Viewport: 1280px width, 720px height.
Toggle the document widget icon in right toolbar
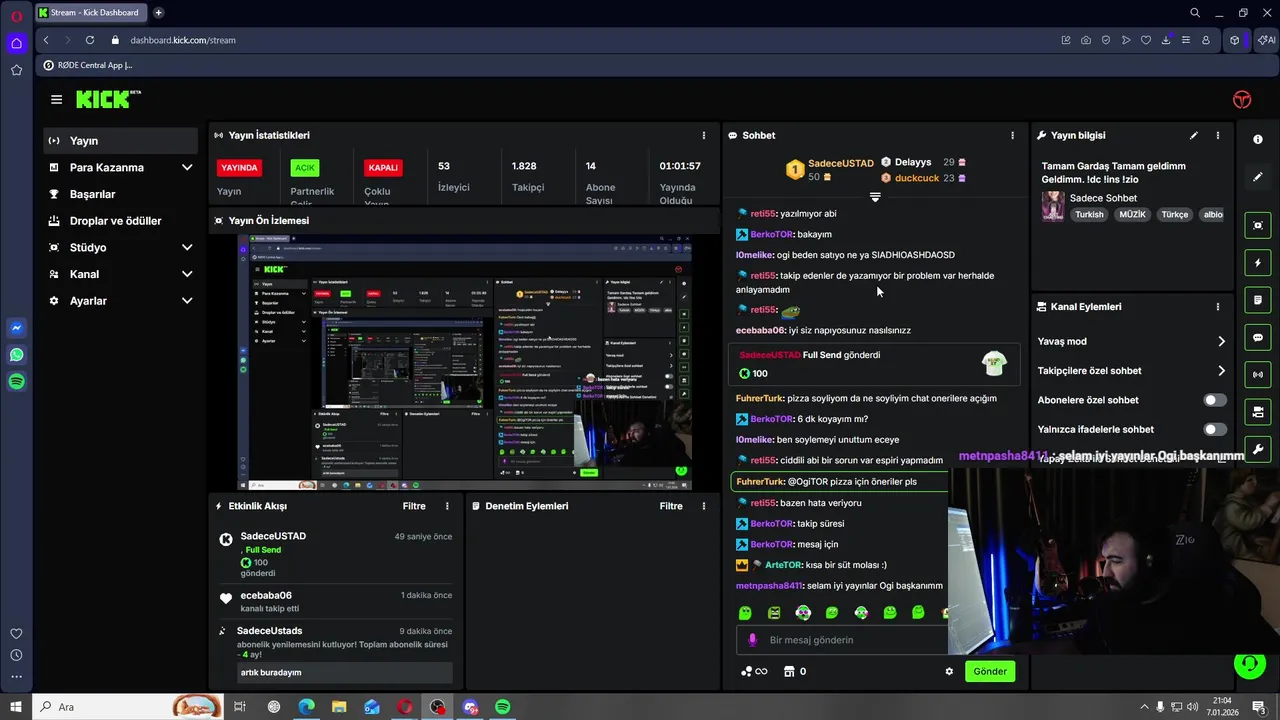(1258, 300)
